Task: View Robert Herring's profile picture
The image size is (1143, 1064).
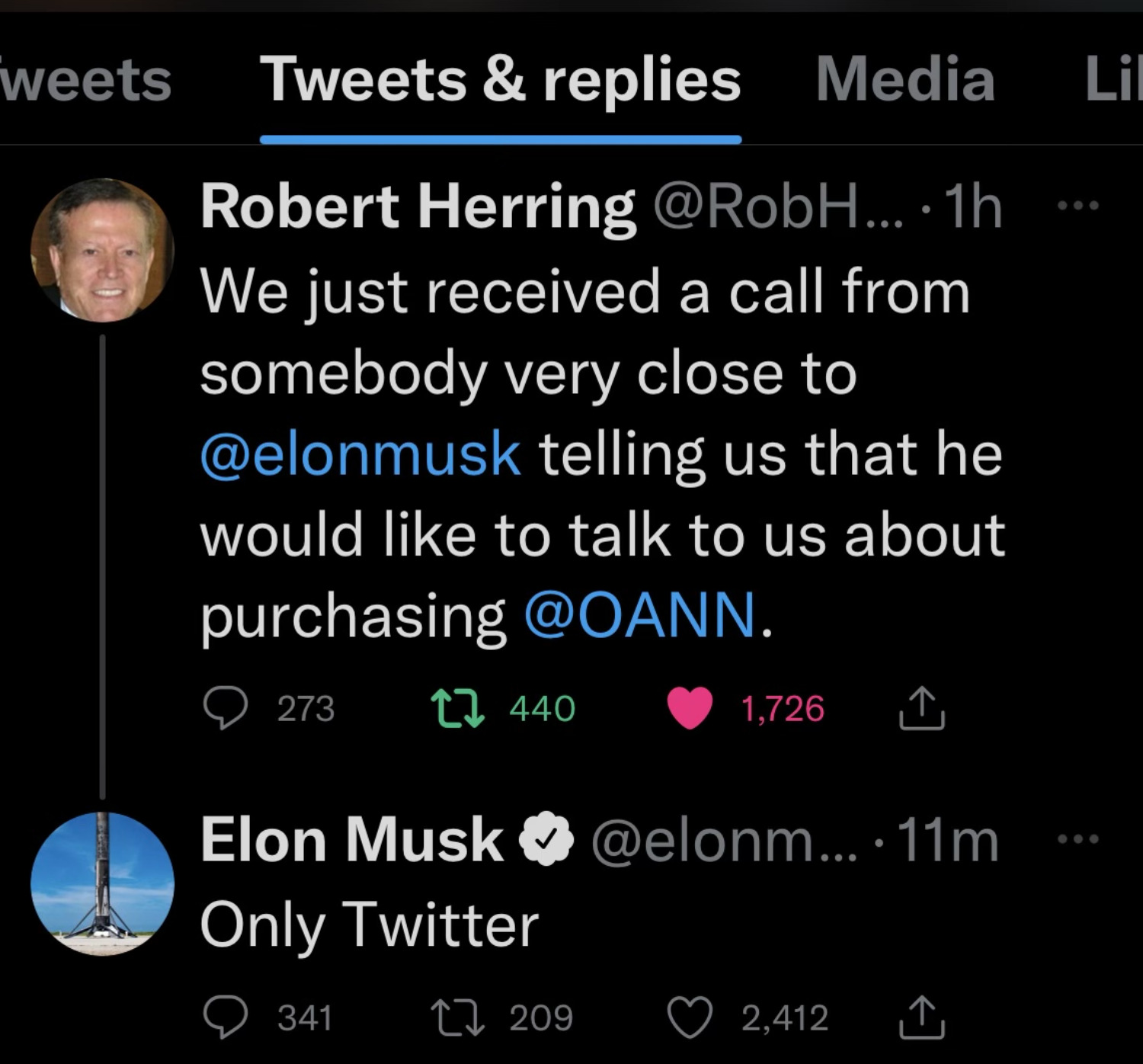Action: (102, 250)
